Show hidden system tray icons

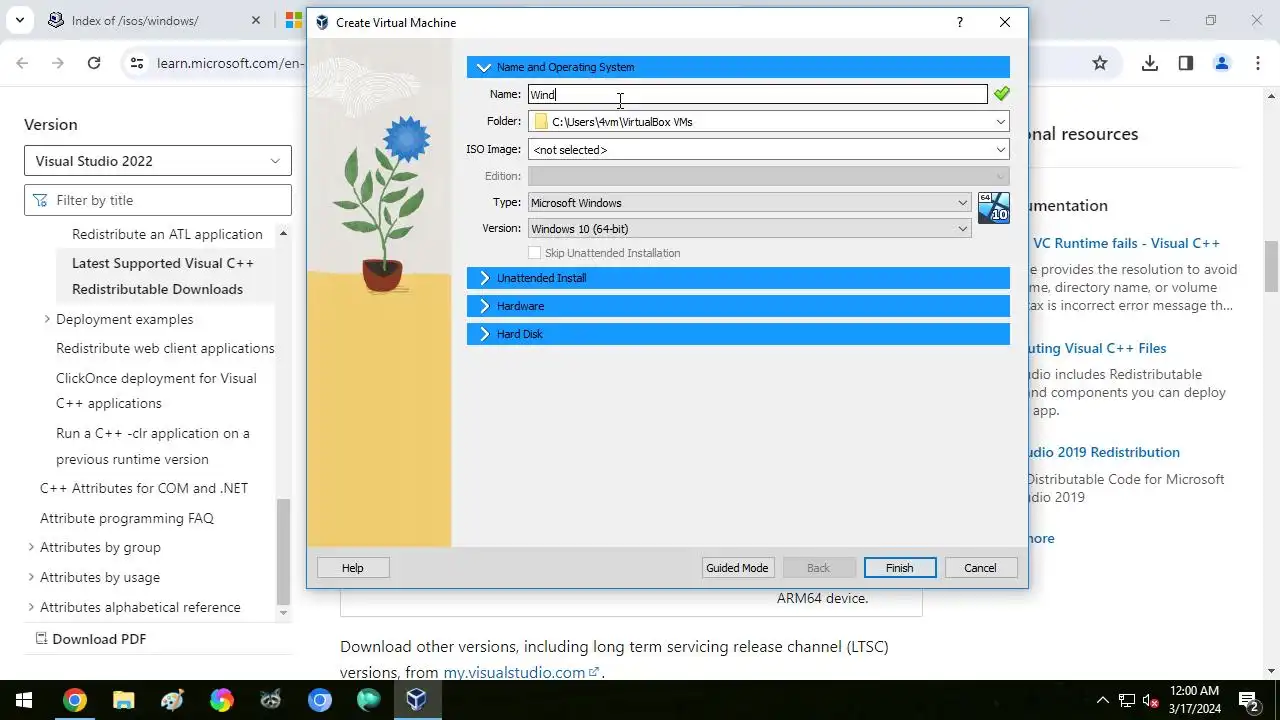coord(1102,700)
